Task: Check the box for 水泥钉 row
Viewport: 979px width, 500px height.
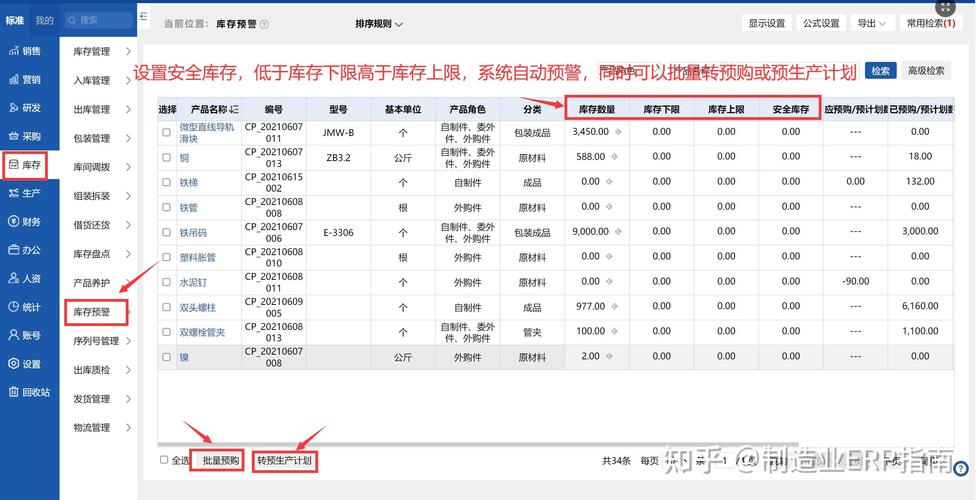Action: pos(166,282)
